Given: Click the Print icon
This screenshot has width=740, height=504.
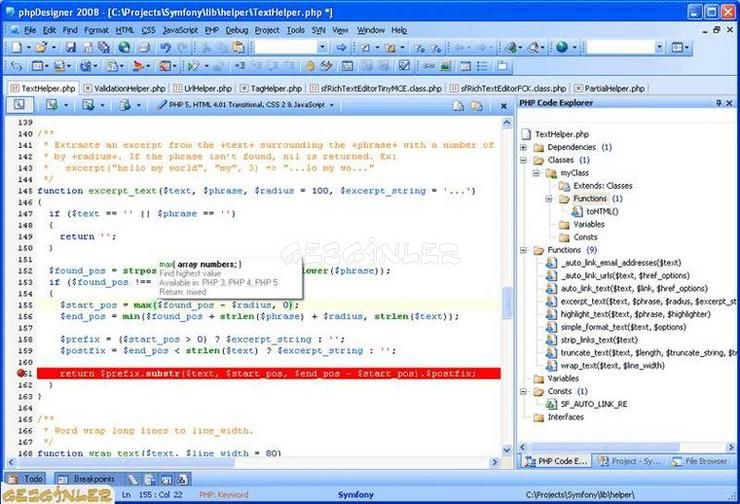Looking at the screenshot, I should point(144,47).
